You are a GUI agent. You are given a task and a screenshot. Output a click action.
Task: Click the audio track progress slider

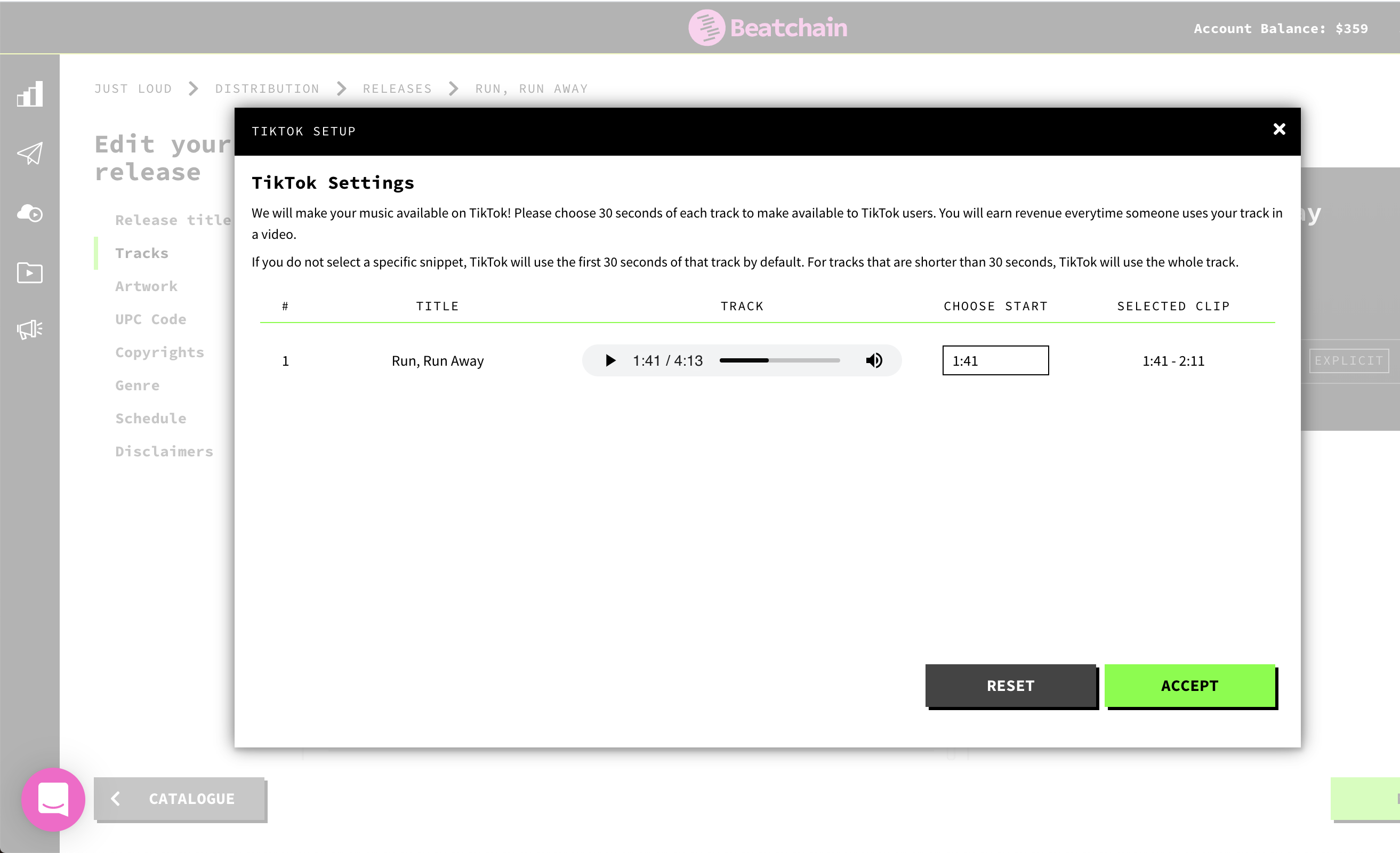click(779, 360)
